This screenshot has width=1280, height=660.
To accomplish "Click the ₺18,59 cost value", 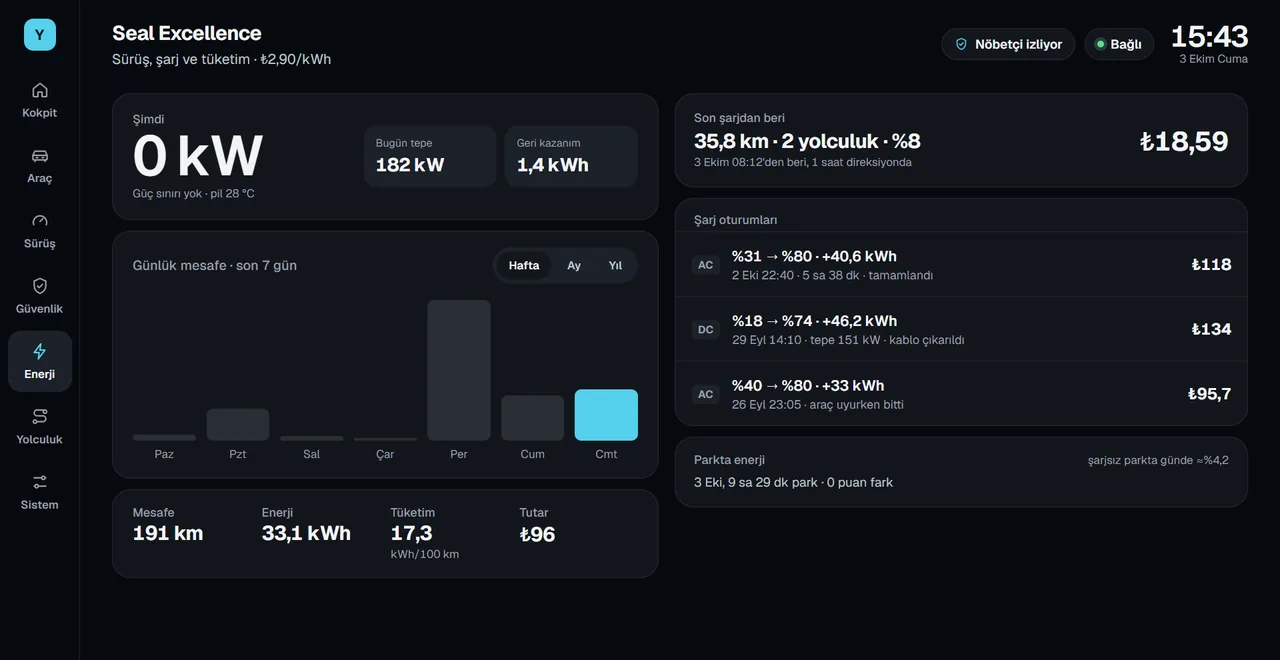I will [1184, 141].
